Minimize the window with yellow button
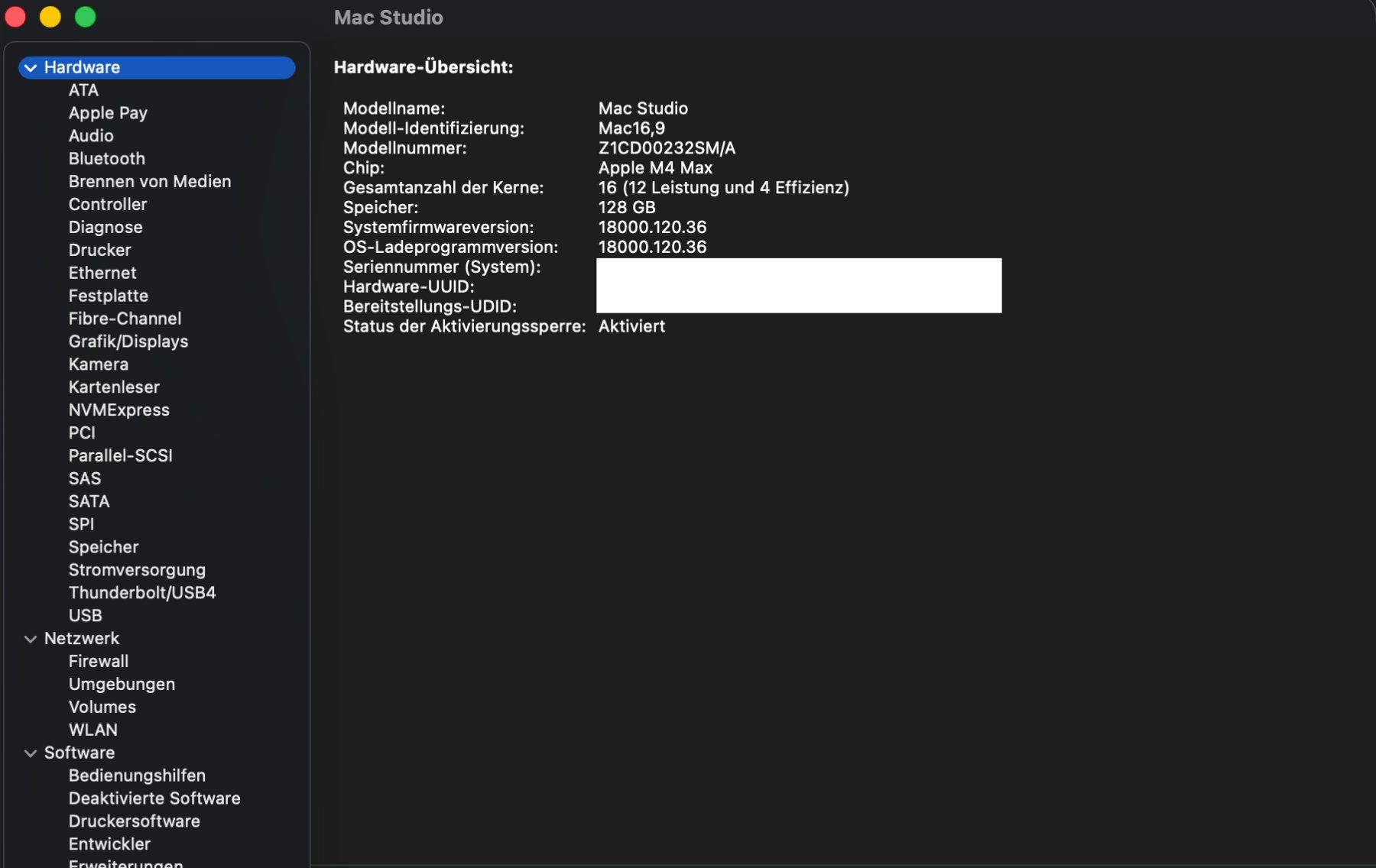This screenshot has width=1376, height=868. click(50, 17)
